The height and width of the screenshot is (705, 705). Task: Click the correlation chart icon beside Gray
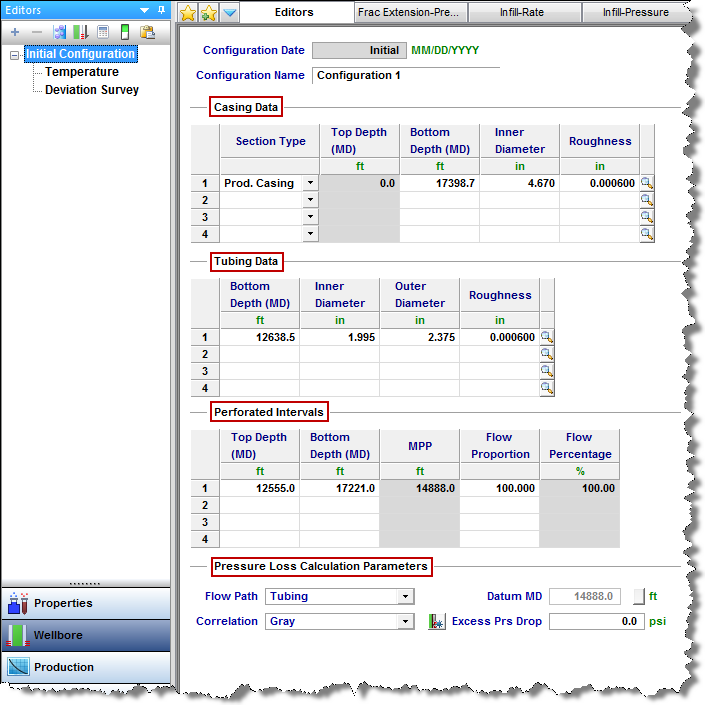436,622
